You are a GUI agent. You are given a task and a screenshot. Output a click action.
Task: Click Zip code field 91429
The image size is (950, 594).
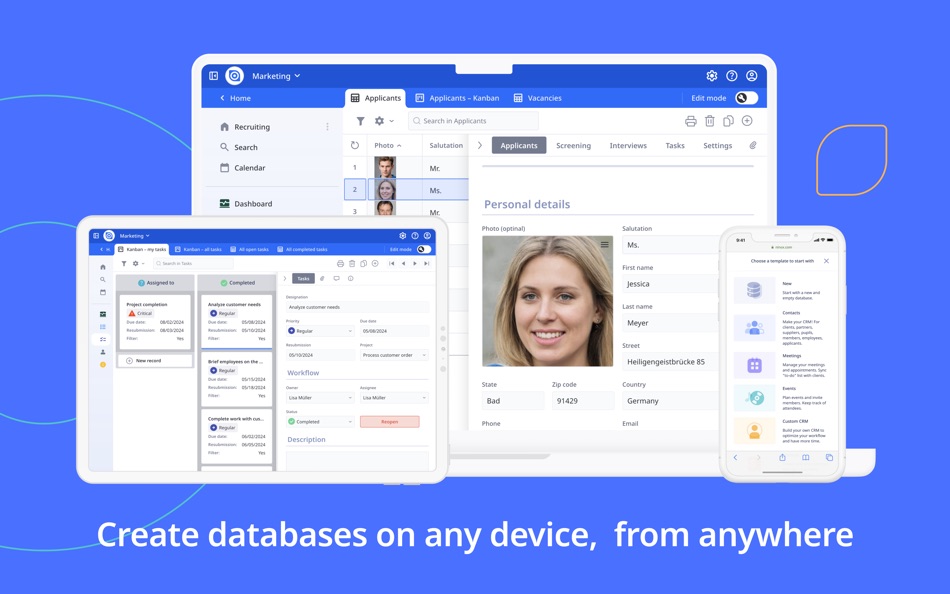tap(582, 401)
